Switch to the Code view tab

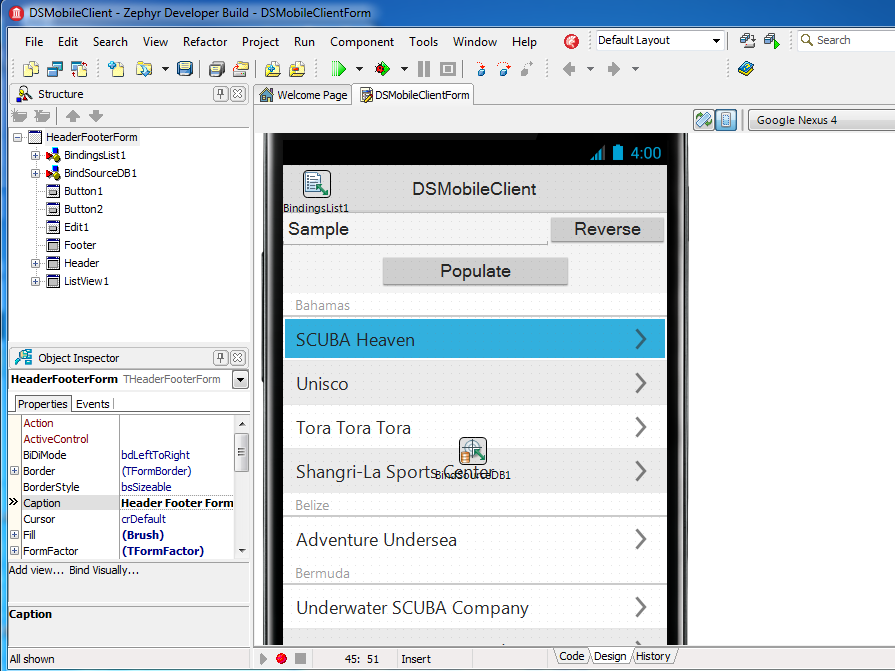(571, 656)
